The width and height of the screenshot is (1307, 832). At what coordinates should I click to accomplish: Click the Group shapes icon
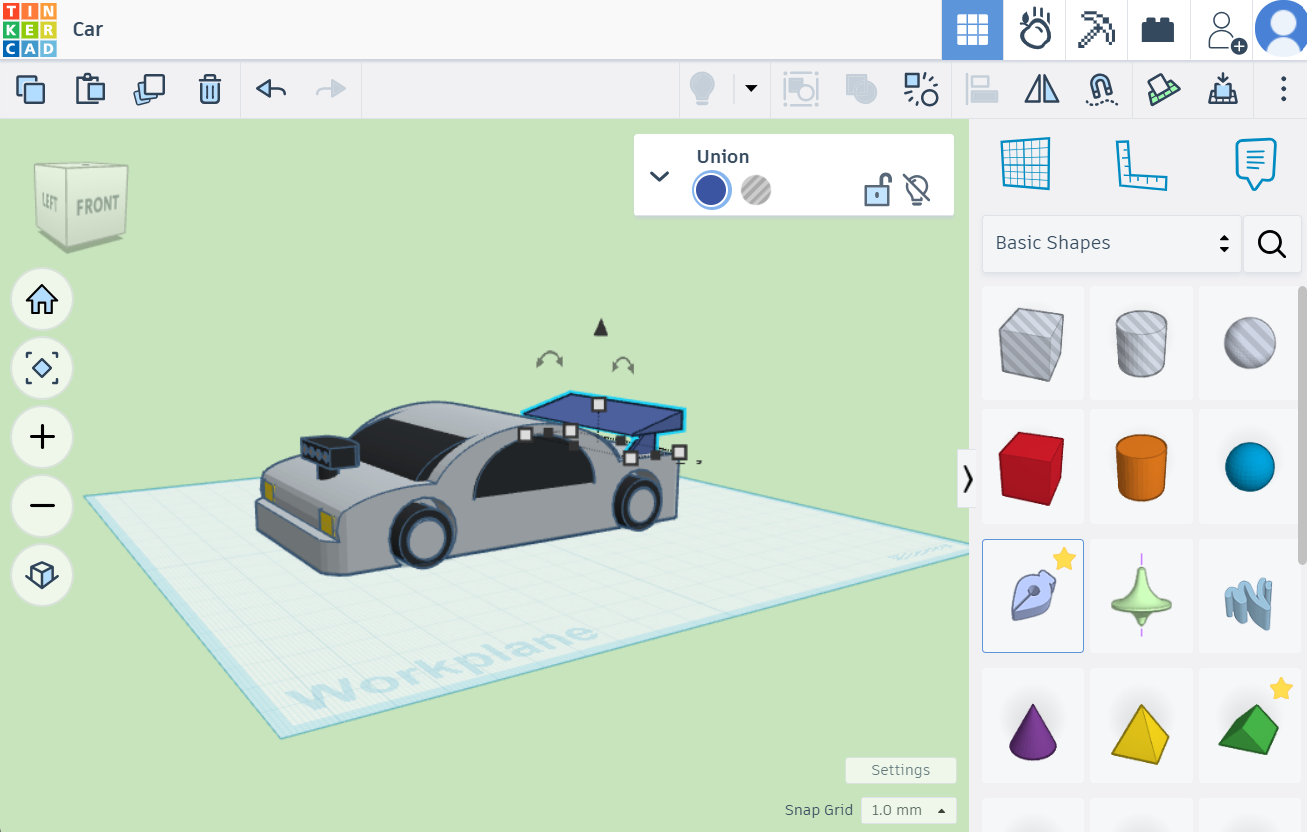tap(801, 89)
